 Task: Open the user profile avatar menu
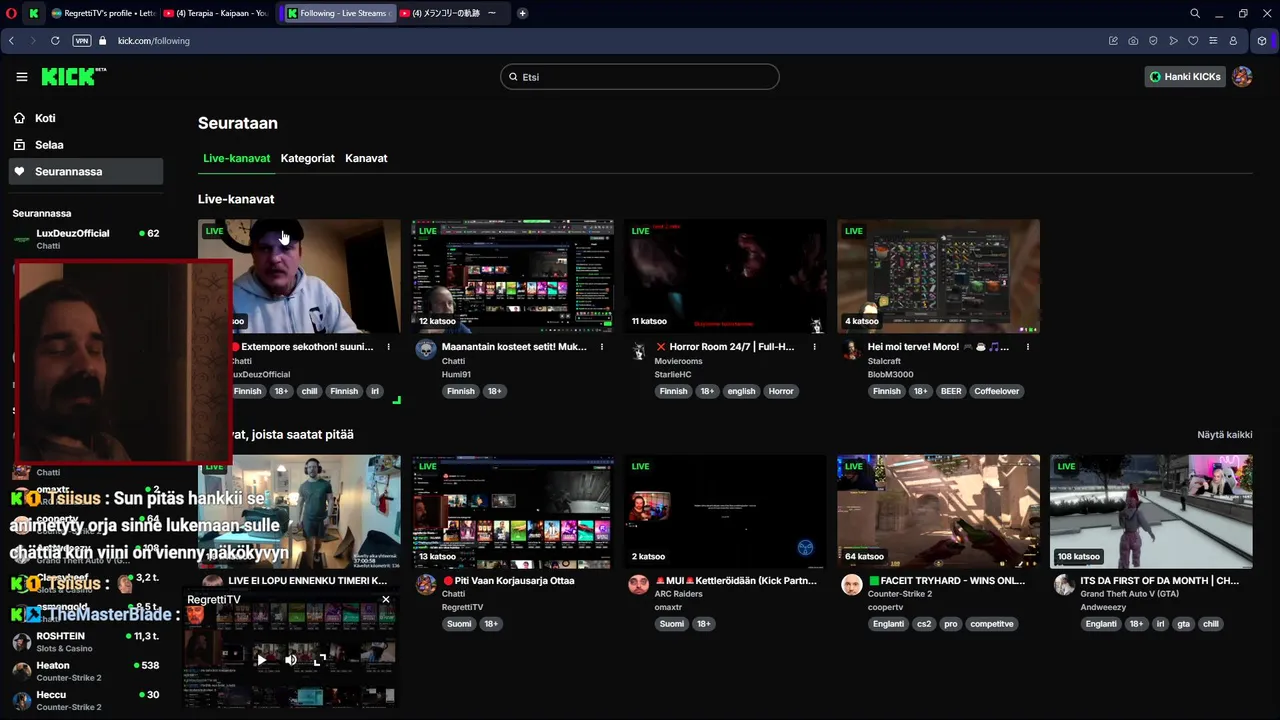(1242, 77)
